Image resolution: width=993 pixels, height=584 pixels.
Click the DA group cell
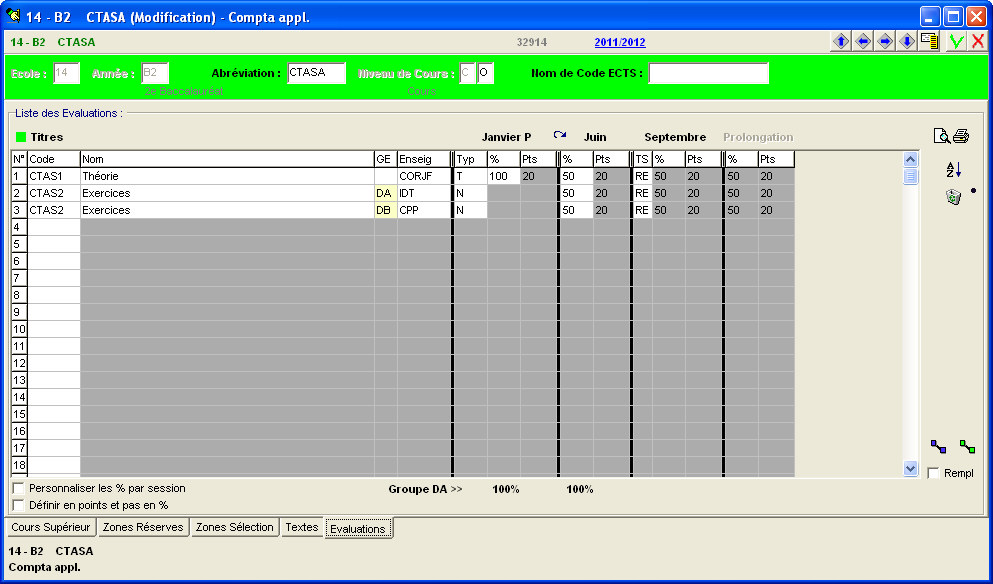[386, 193]
